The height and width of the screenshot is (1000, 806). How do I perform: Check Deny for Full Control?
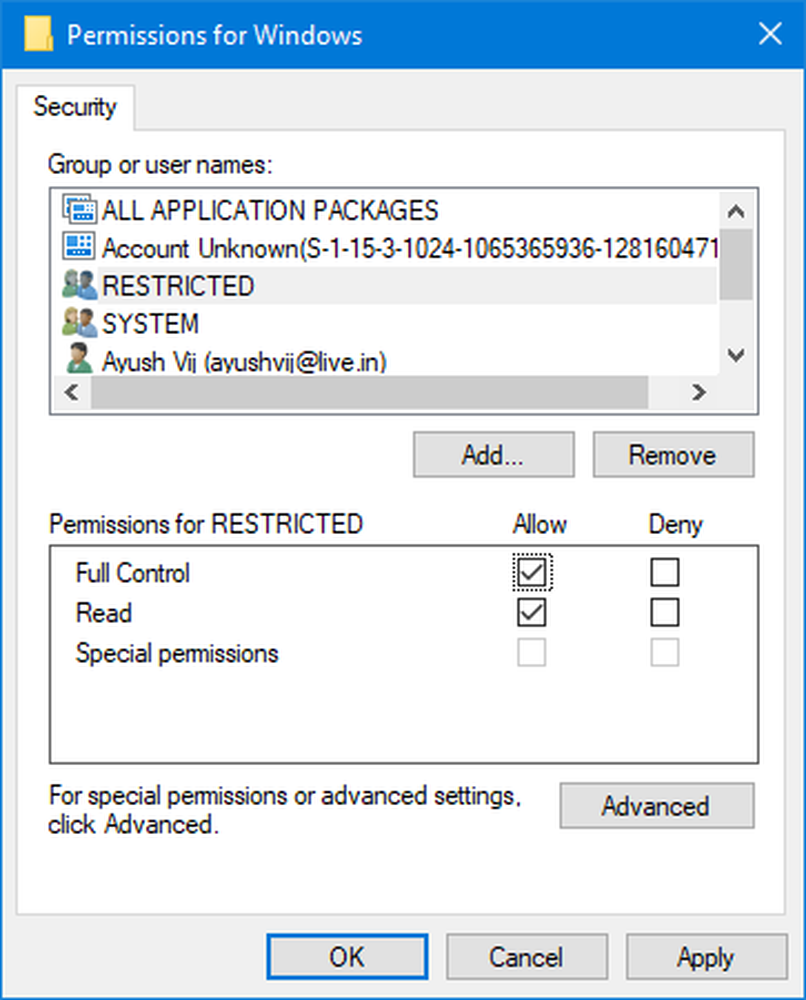pyautogui.click(x=664, y=572)
